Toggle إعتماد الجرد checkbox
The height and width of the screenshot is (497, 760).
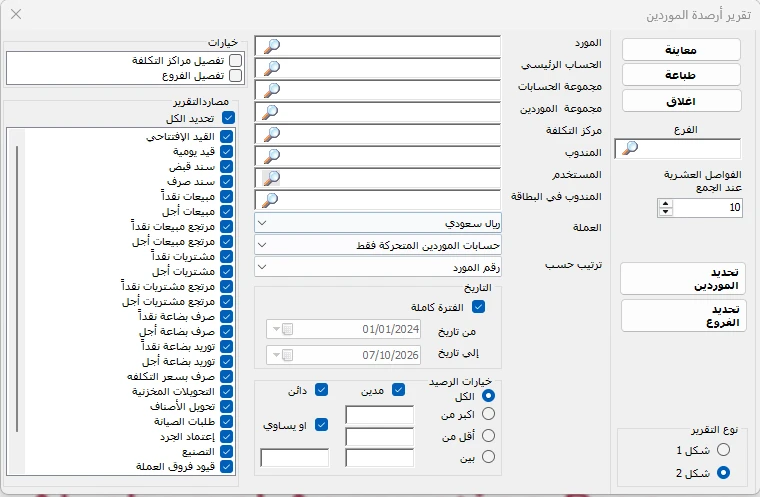[226, 437]
